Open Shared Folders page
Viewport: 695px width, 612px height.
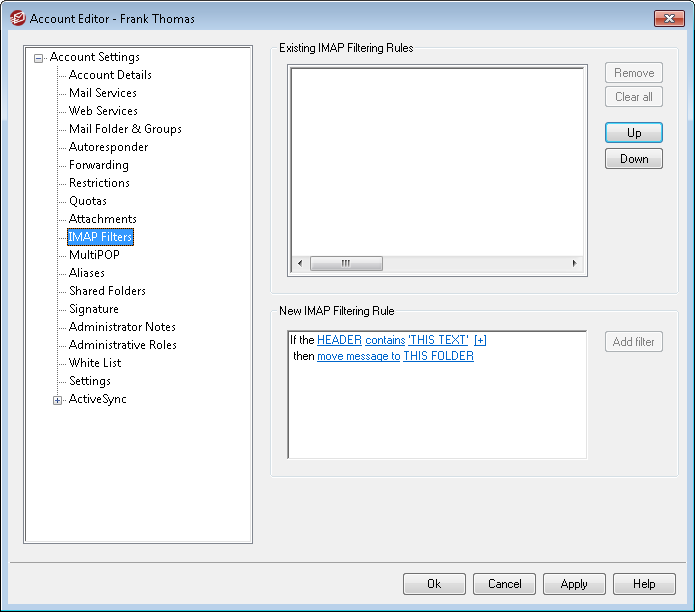(107, 291)
